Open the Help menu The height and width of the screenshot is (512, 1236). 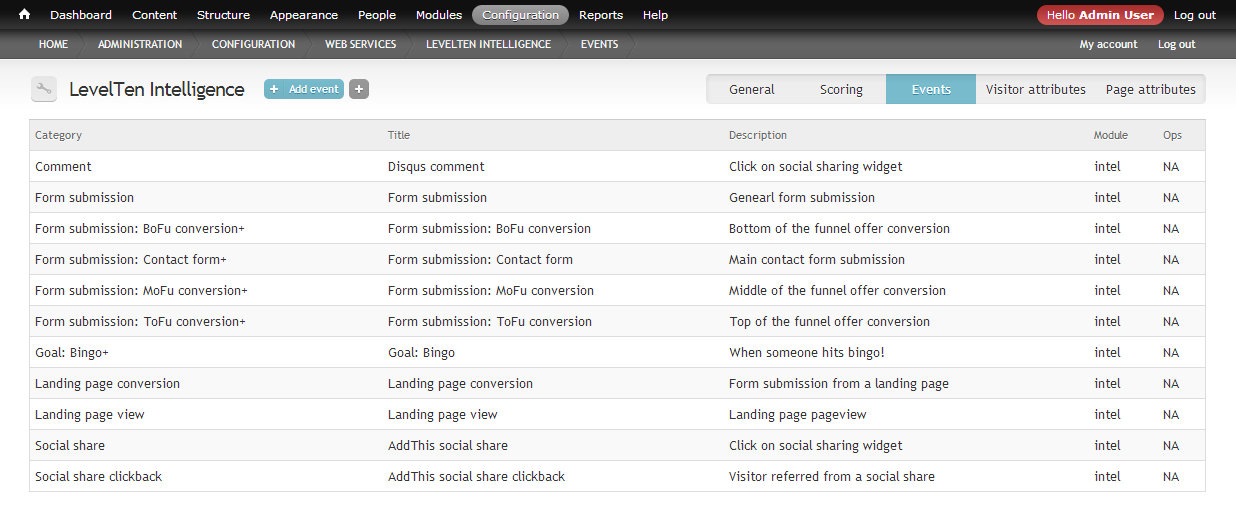[x=656, y=15]
